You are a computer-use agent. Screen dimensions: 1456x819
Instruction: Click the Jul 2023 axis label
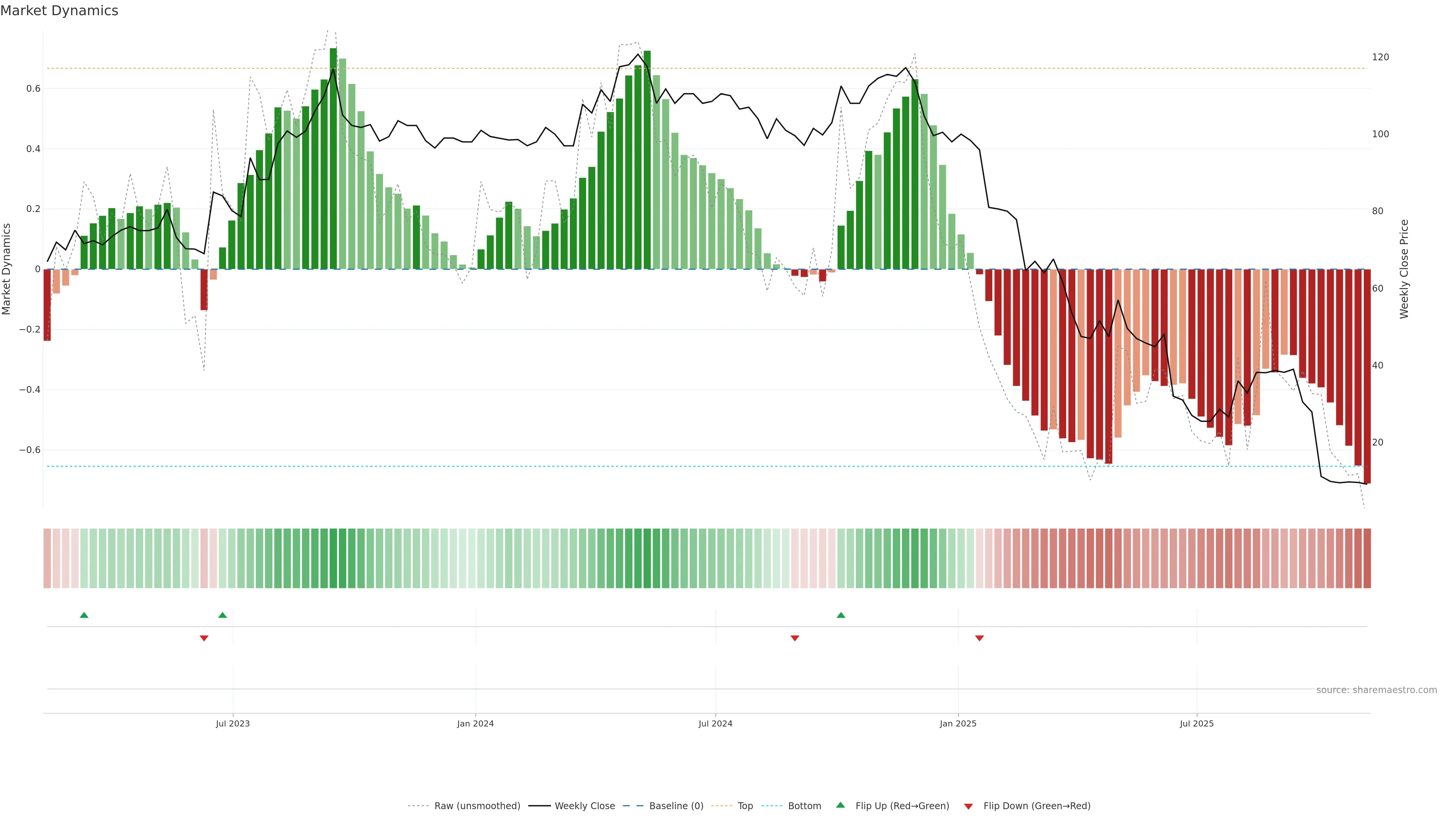click(x=232, y=723)
